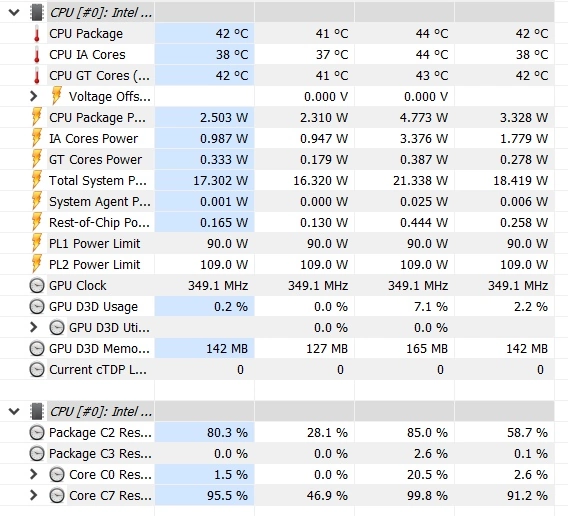Image resolution: width=568 pixels, height=516 pixels.
Task: Expand the Core C7 Residency row
Action: click(x=34, y=495)
